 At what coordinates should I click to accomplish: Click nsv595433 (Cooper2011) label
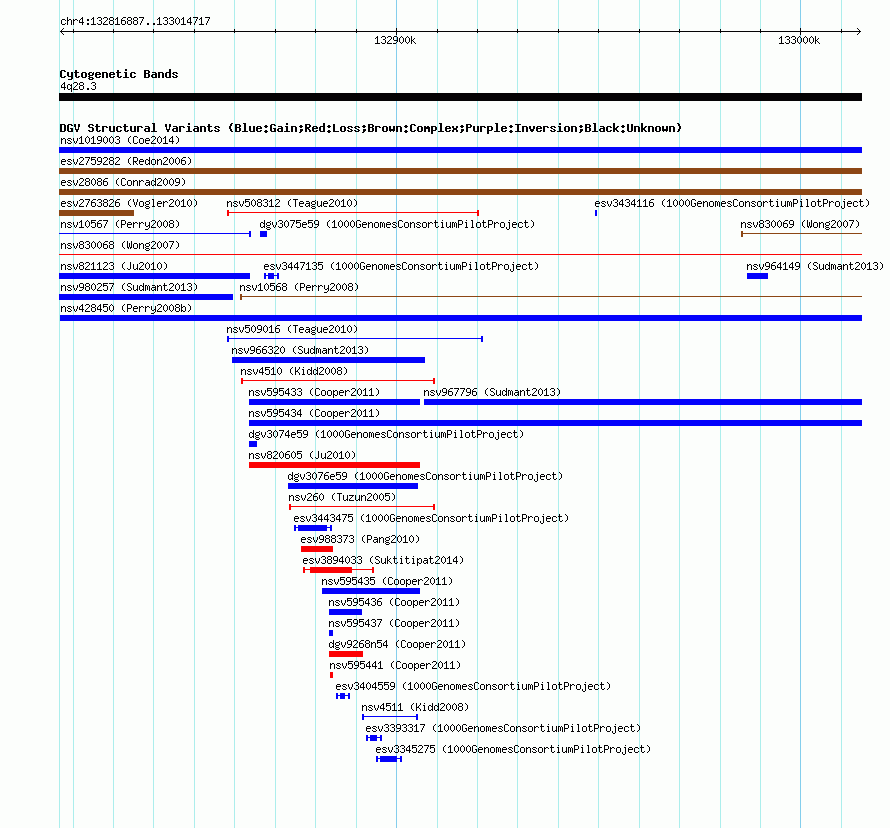pyautogui.click(x=314, y=392)
